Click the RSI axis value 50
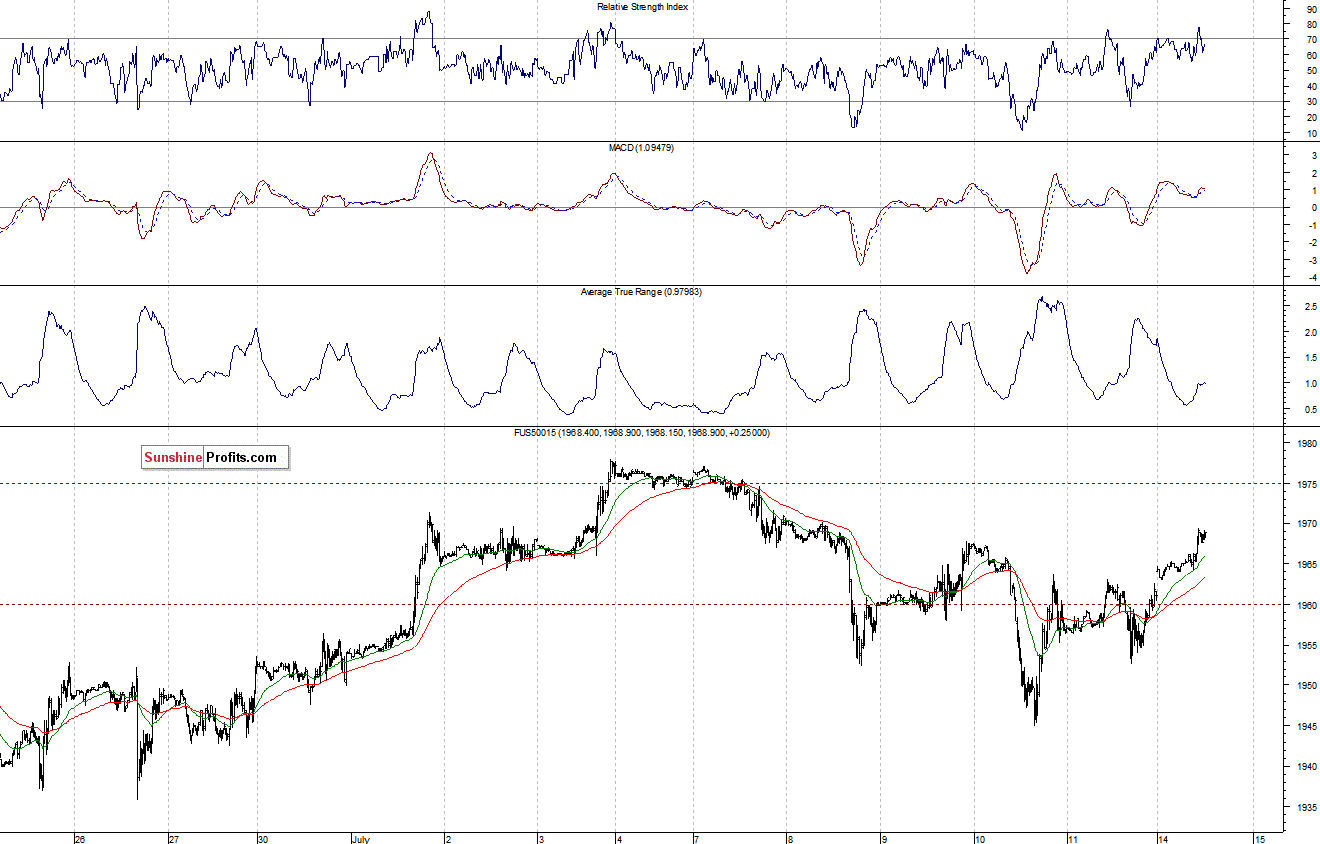This screenshot has width=1320, height=844. (x=1312, y=71)
